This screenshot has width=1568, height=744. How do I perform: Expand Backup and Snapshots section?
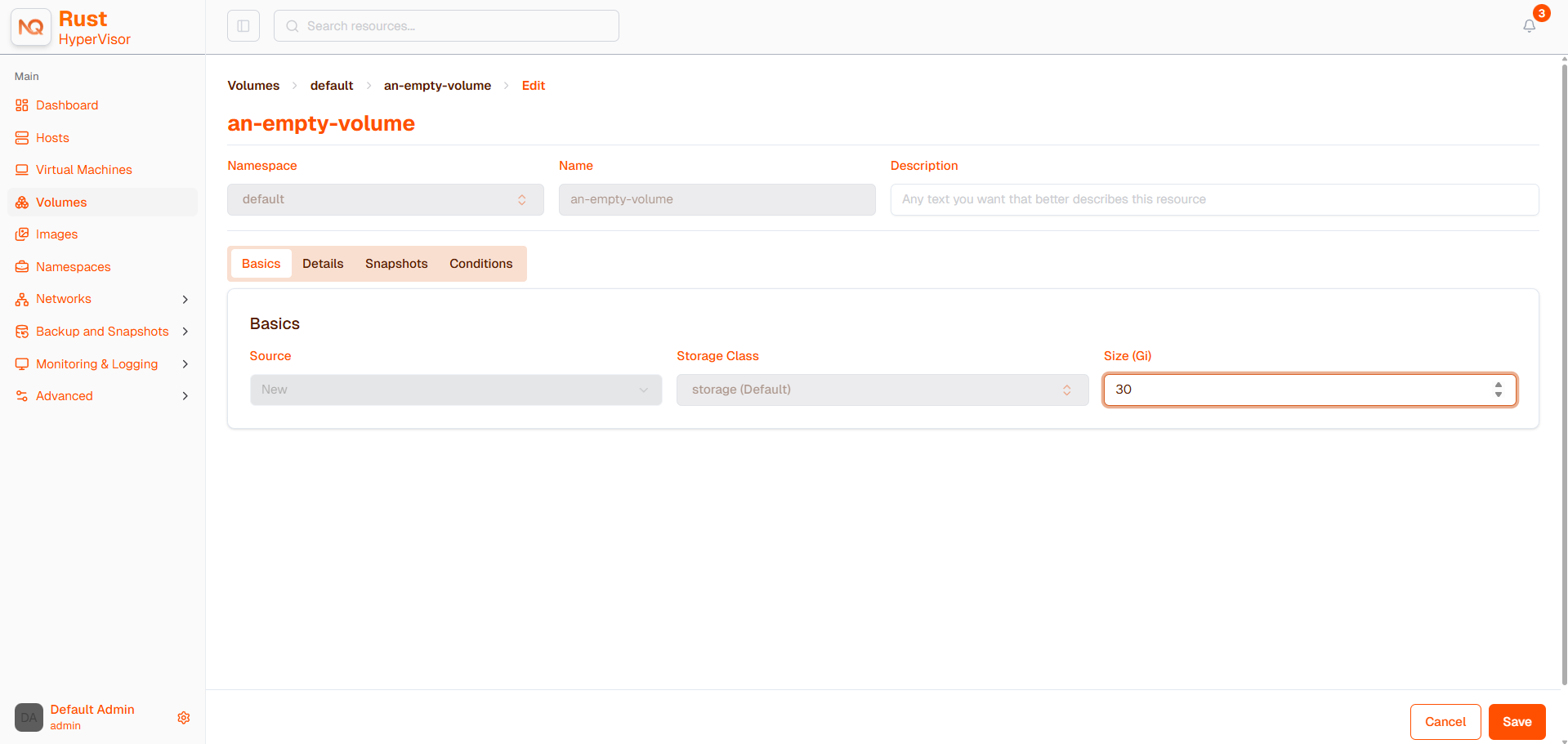click(185, 332)
